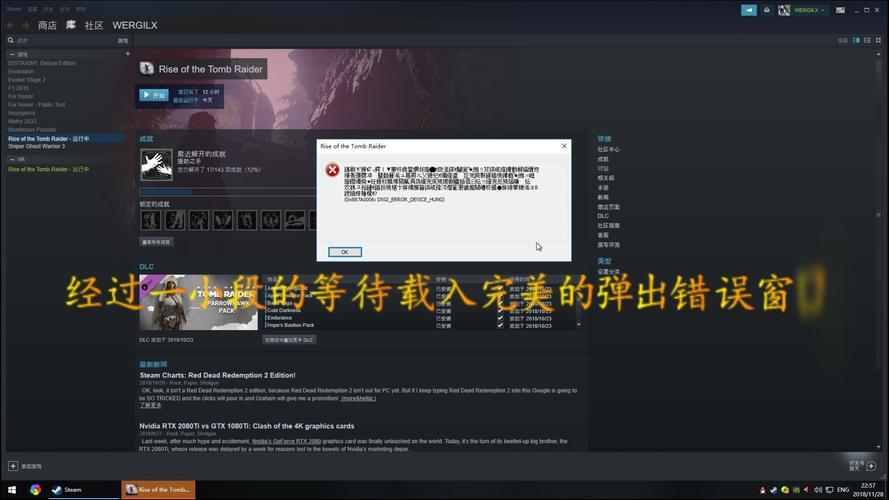Screen dimensions: 889x500
Task: Open the 社区 community tab
Action: pos(94,26)
